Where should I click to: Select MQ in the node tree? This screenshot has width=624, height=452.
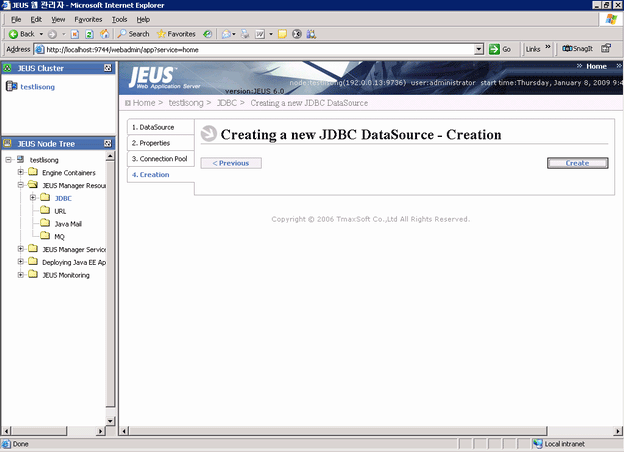click(x=59, y=237)
